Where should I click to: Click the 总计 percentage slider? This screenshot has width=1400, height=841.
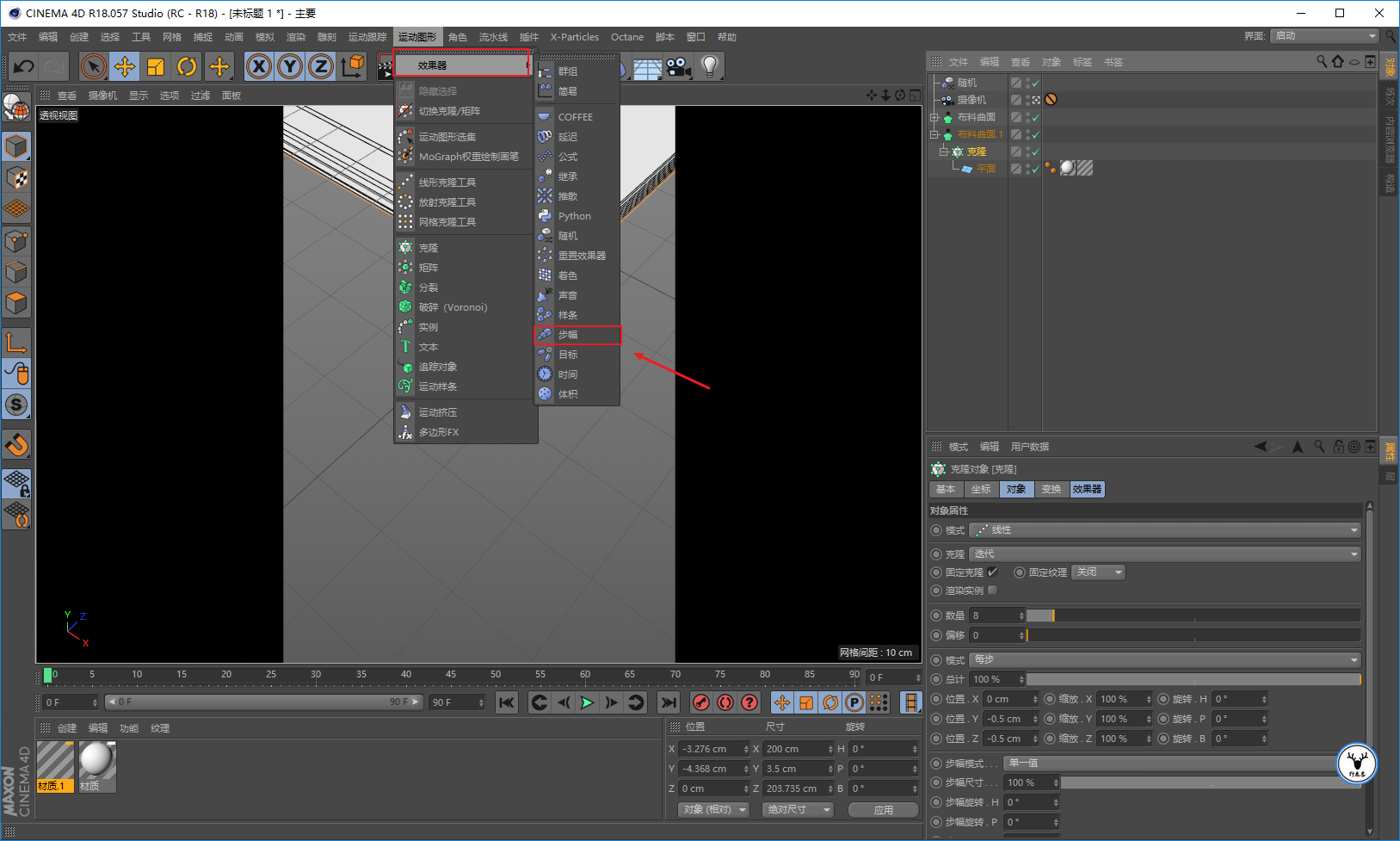[1193, 679]
